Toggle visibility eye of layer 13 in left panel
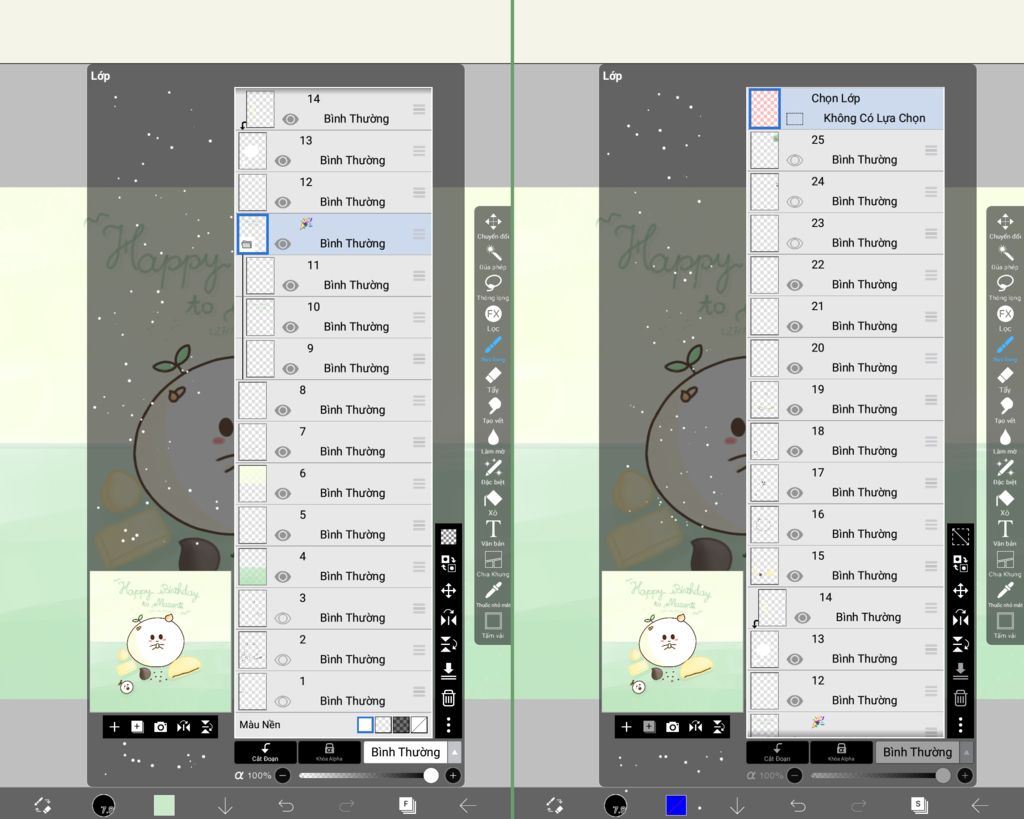This screenshot has height=819, width=1024. tap(283, 161)
